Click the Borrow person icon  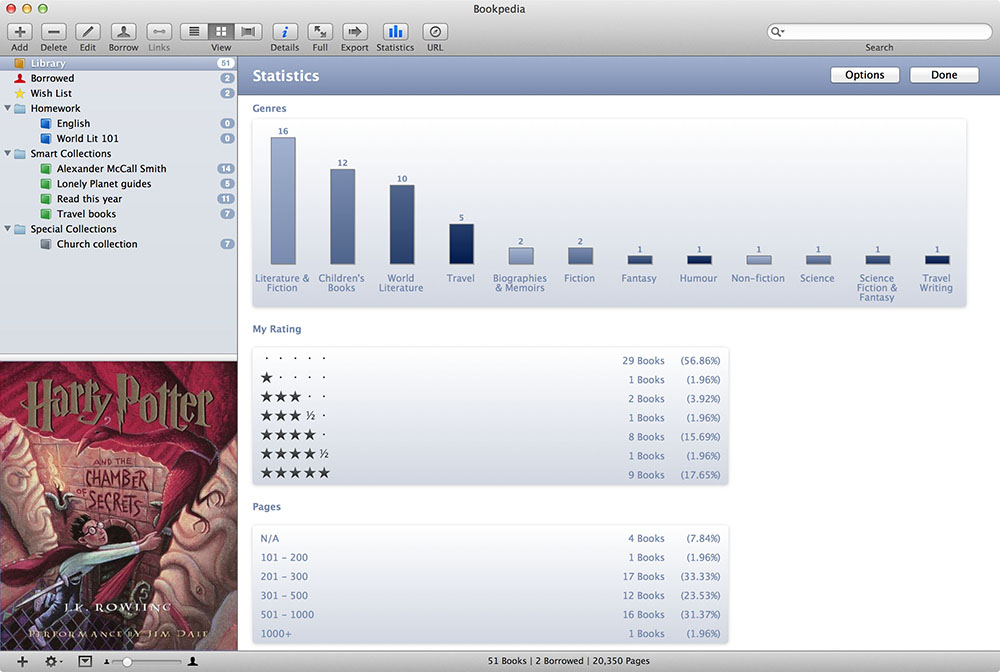coord(124,32)
